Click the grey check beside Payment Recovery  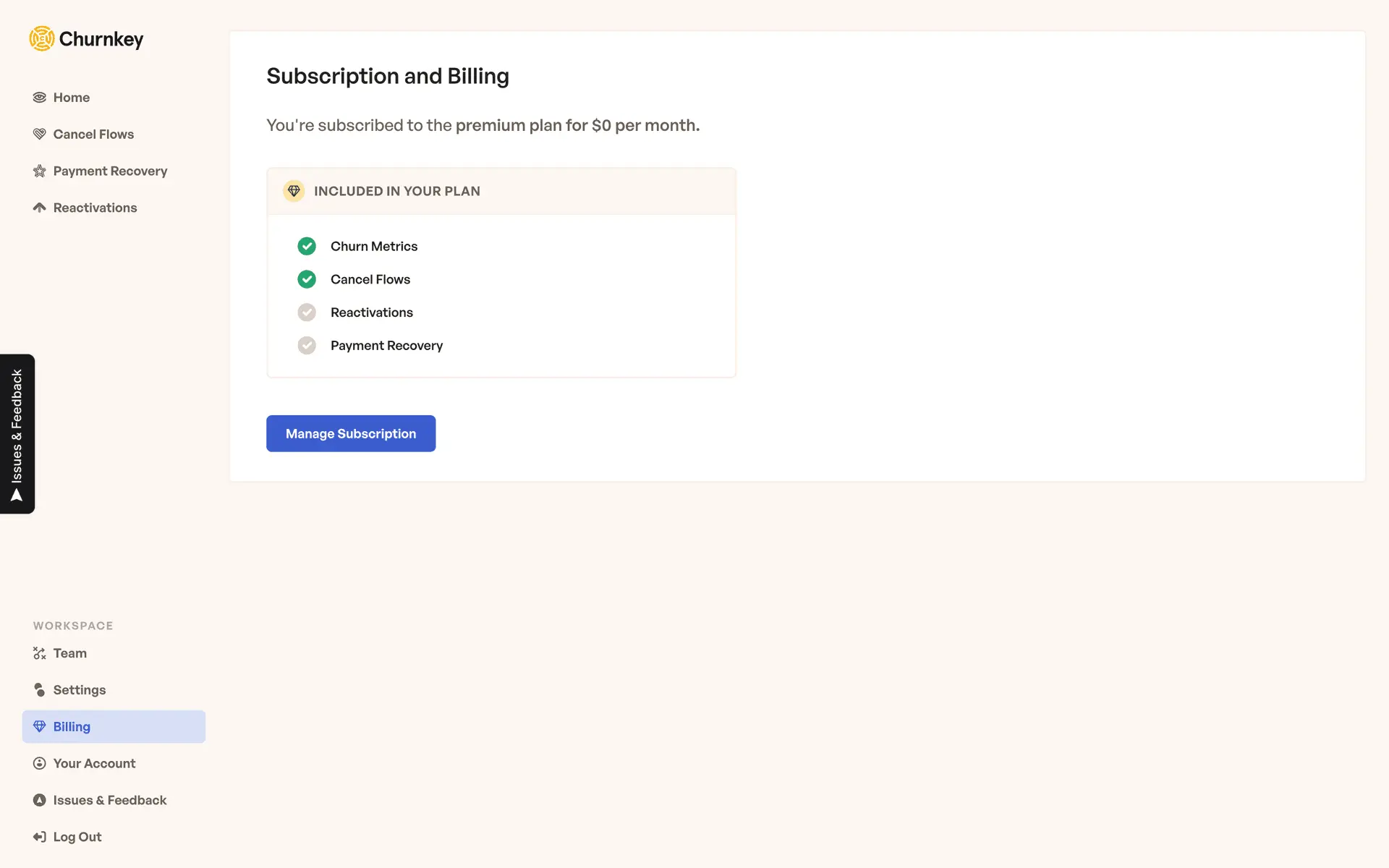click(307, 346)
